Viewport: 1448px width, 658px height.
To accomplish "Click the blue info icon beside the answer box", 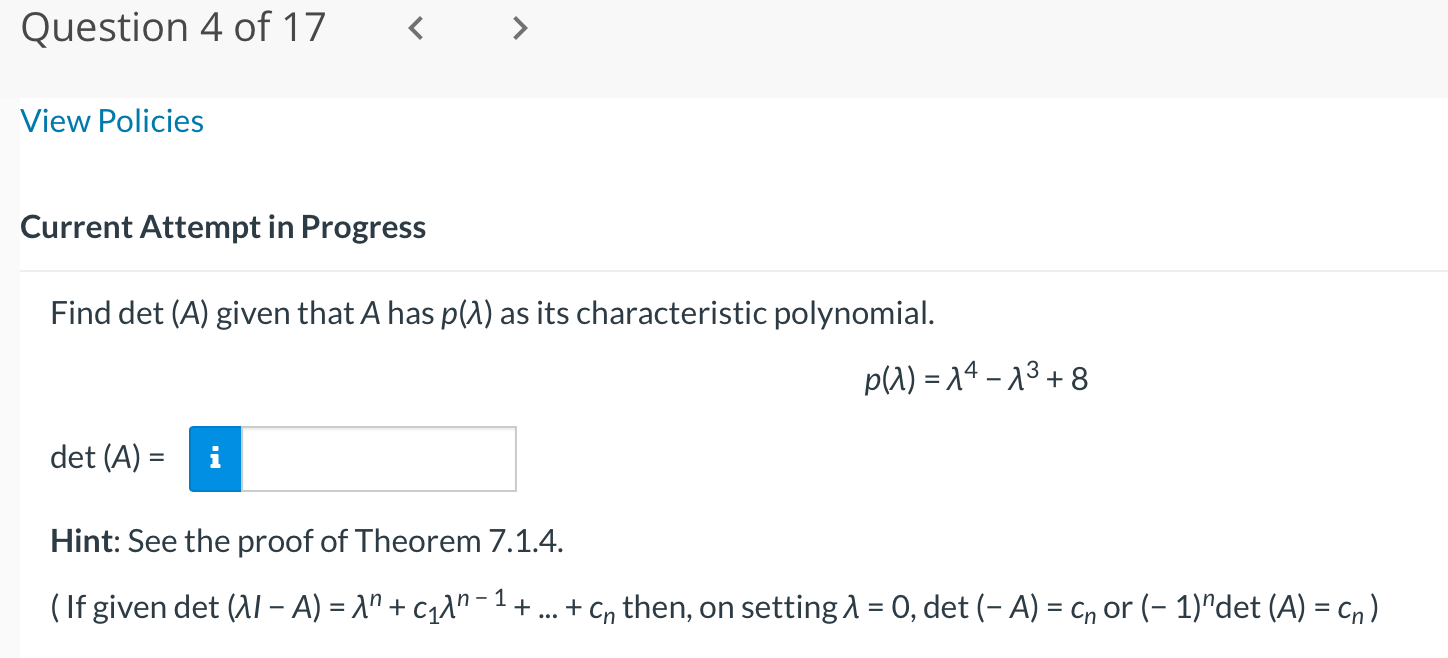I will (x=214, y=458).
